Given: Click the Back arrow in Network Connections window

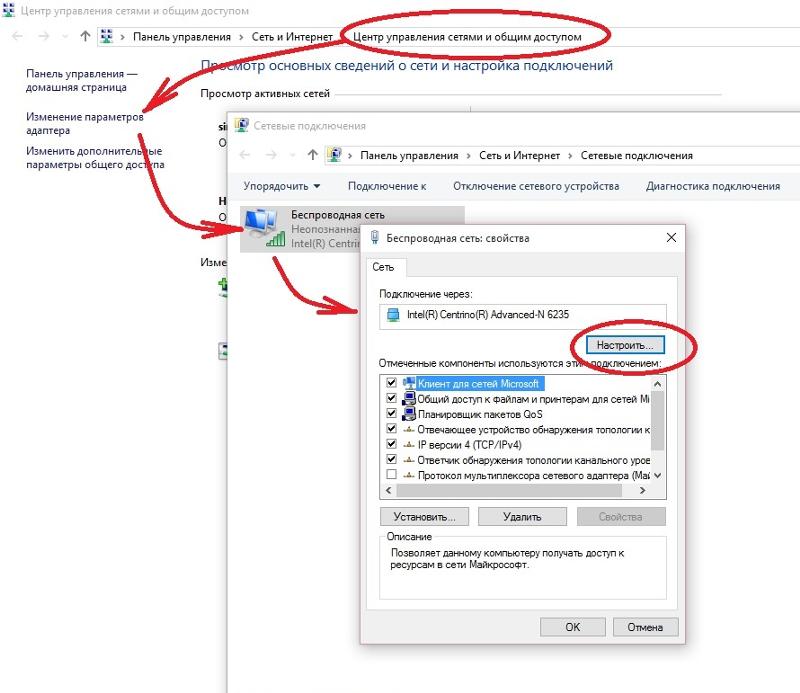Looking at the screenshot, I should click(245, 155).
